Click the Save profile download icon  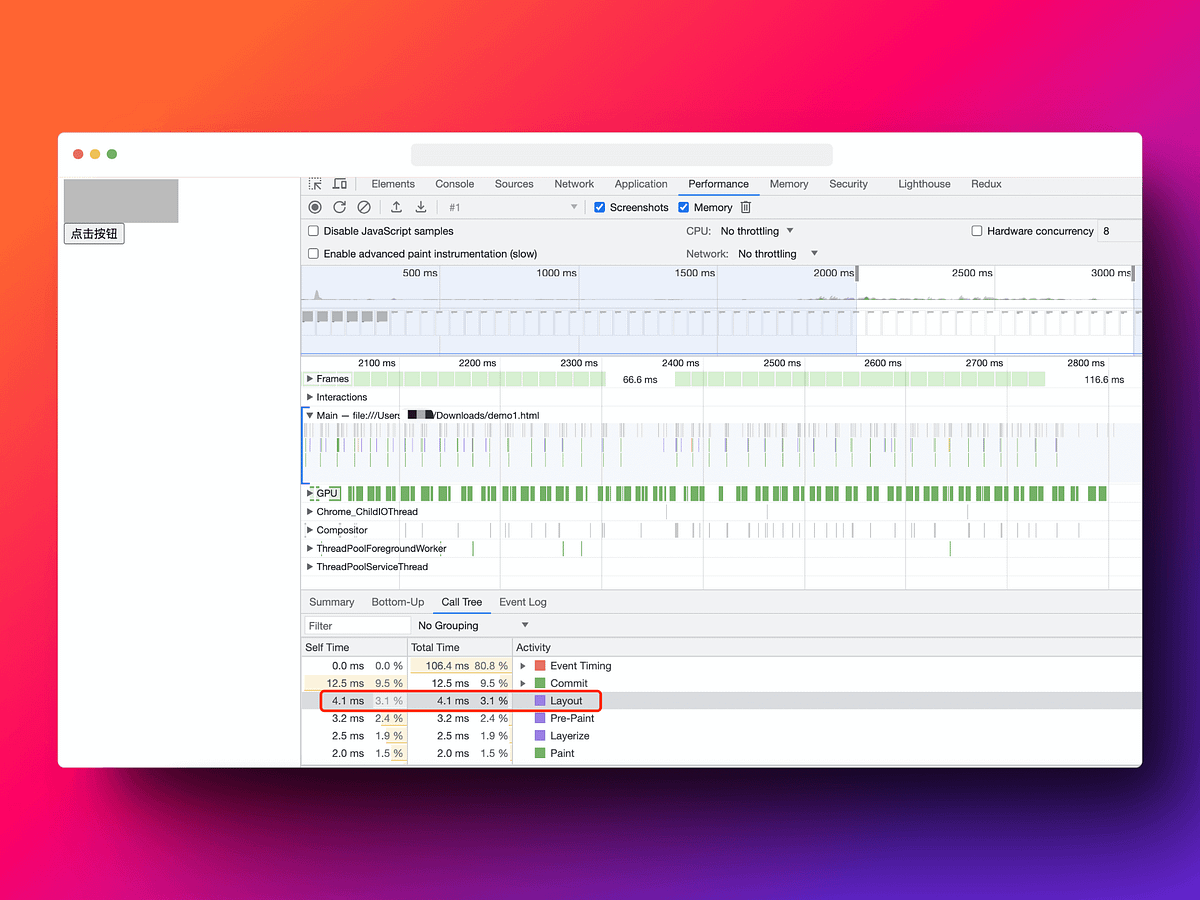420,207
